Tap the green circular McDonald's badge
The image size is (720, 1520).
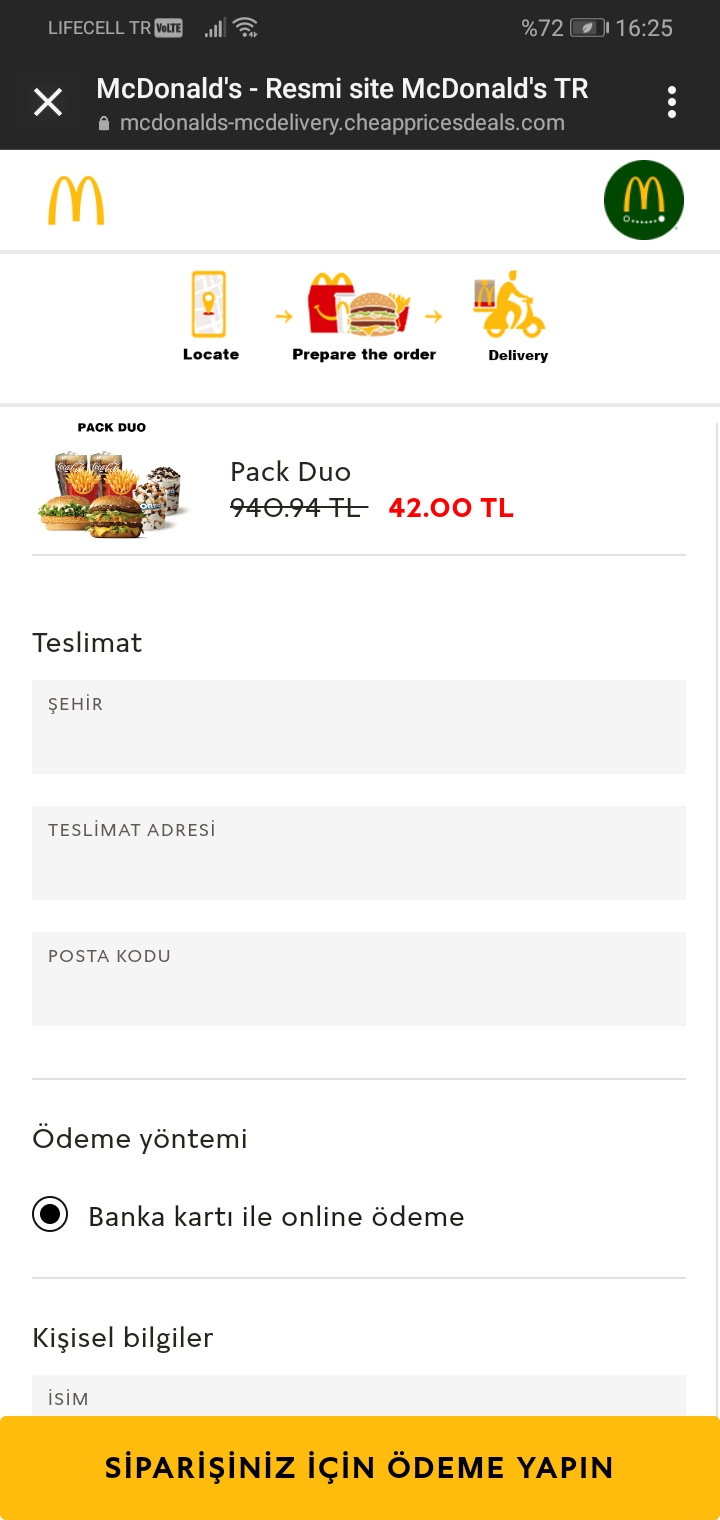tap(644, 200)
